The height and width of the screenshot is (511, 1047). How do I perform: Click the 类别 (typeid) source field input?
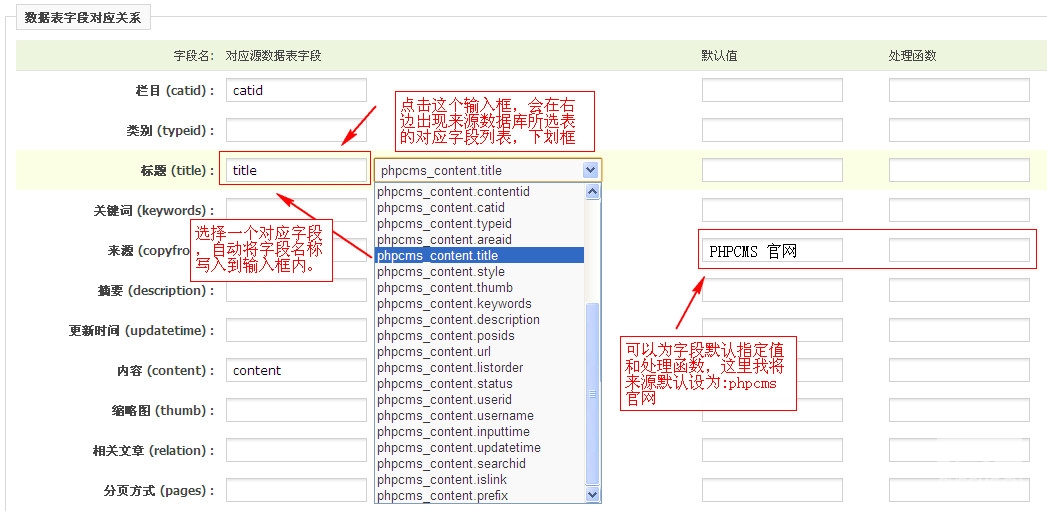(x=296, y=130)
